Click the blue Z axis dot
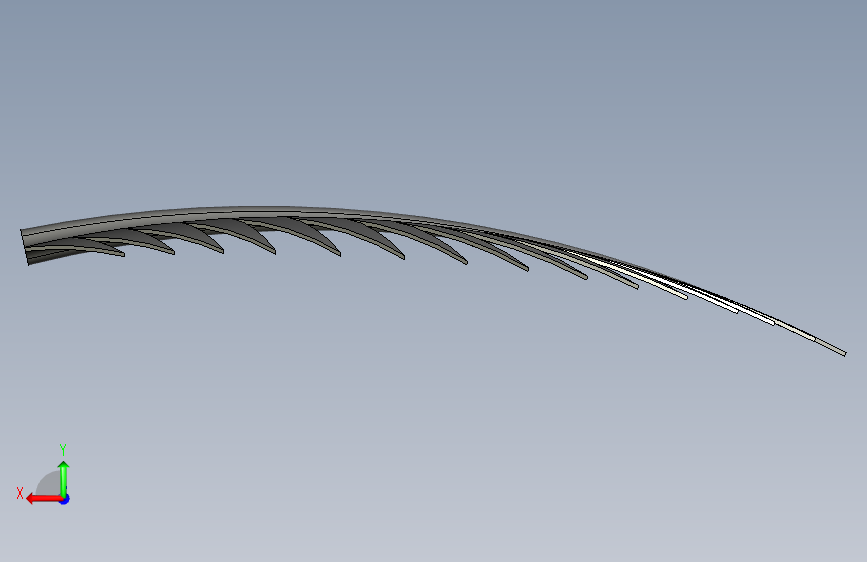 (x=65, y=499)
